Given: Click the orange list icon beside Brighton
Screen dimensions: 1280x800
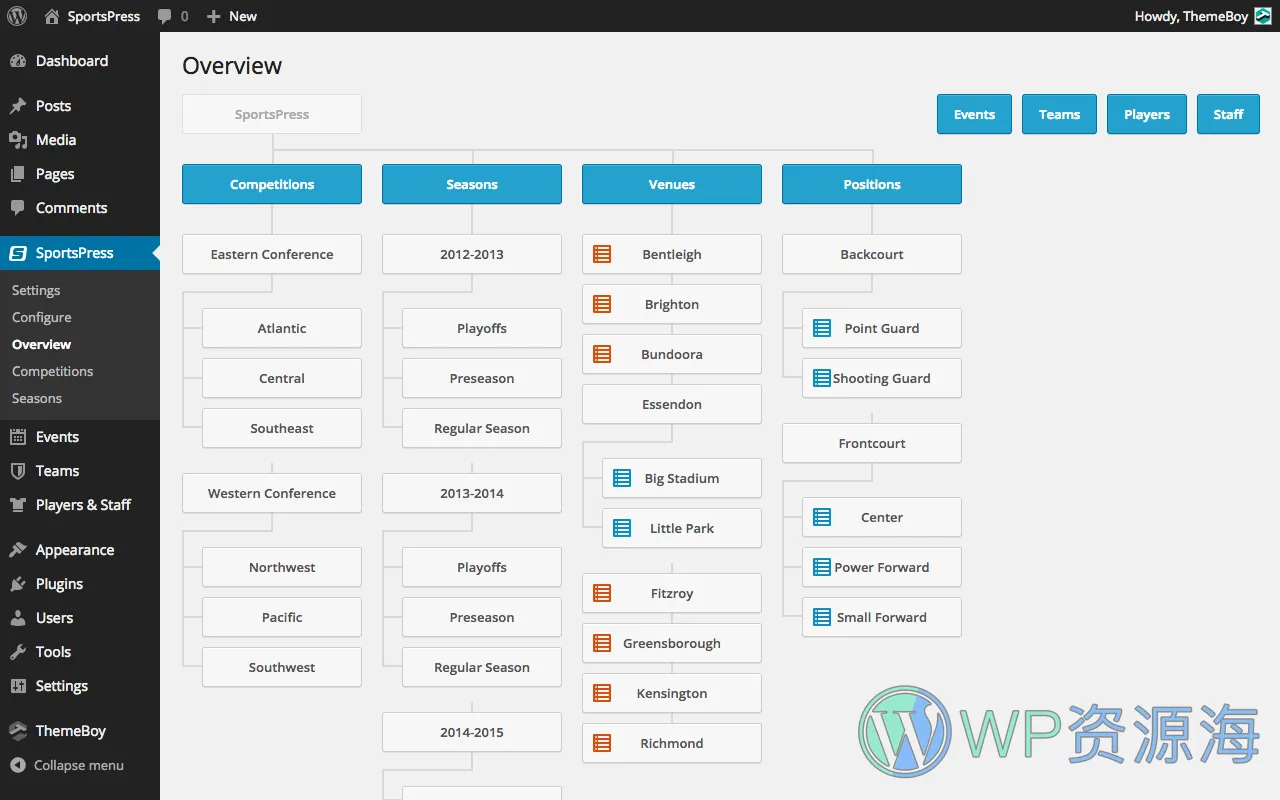Looking at the screenshot, I should (x=602, y=304).
